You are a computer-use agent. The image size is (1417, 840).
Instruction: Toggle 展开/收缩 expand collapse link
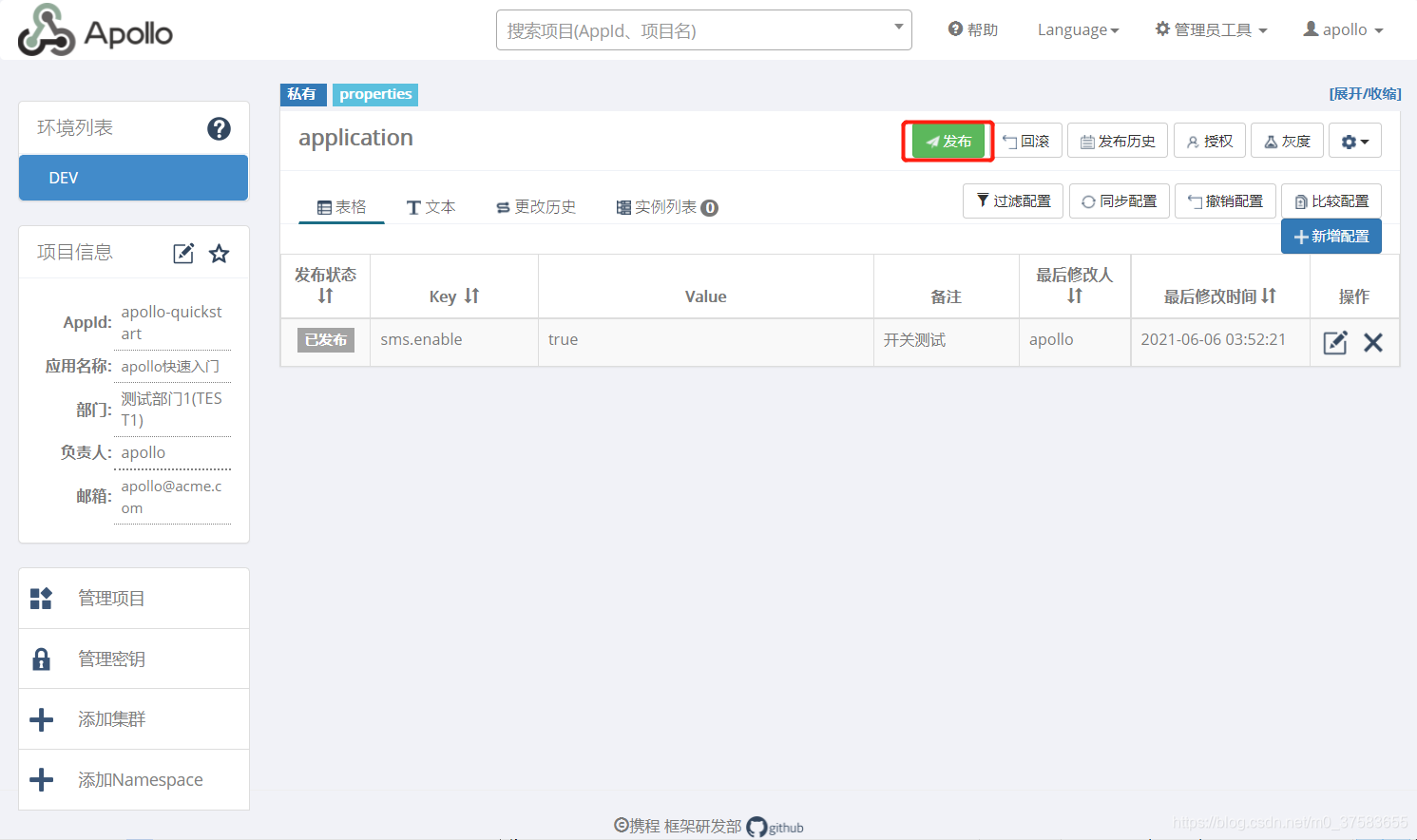pos(1365,93)
